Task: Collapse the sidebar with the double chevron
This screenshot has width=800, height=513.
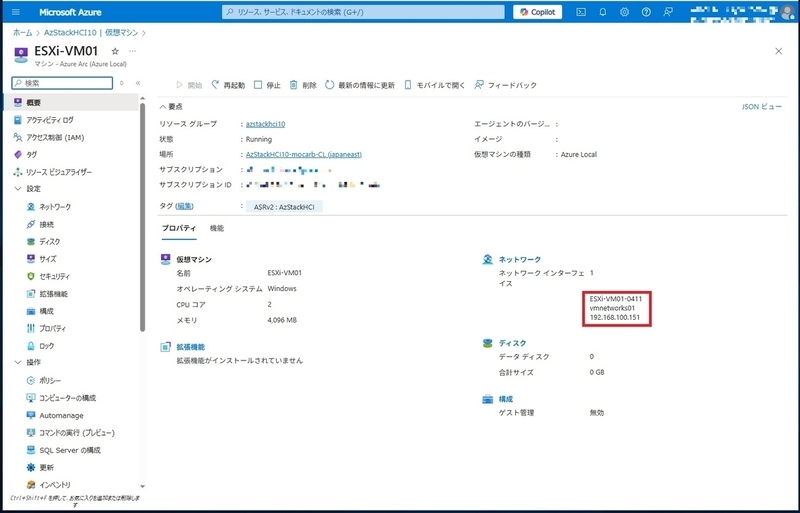Action: pos(138,83)
